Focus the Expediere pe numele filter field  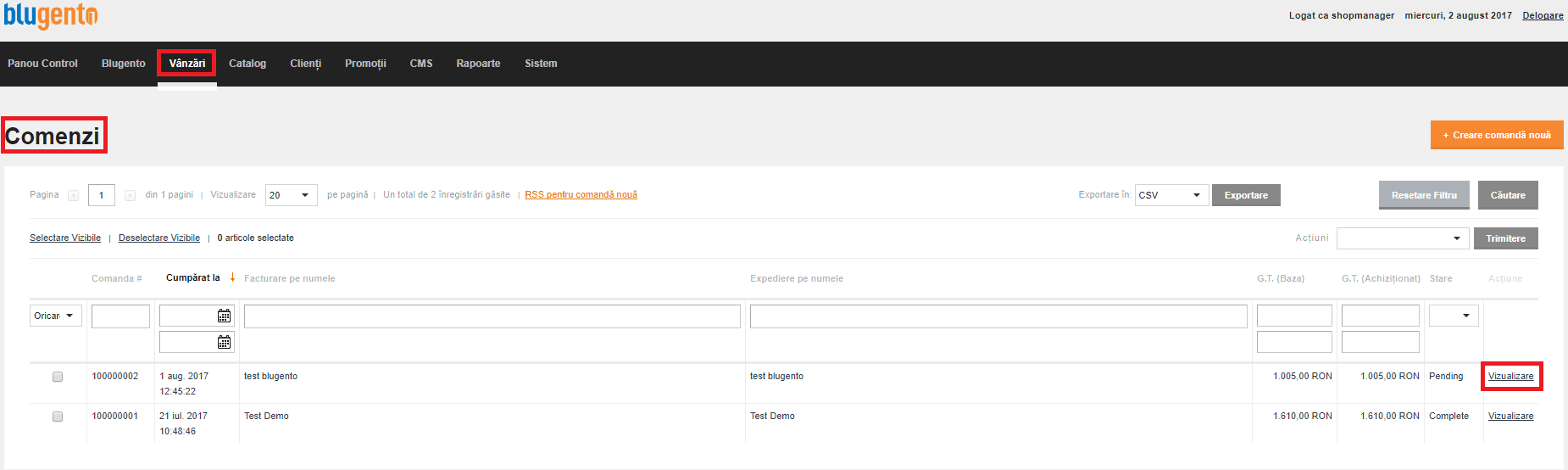998,316
